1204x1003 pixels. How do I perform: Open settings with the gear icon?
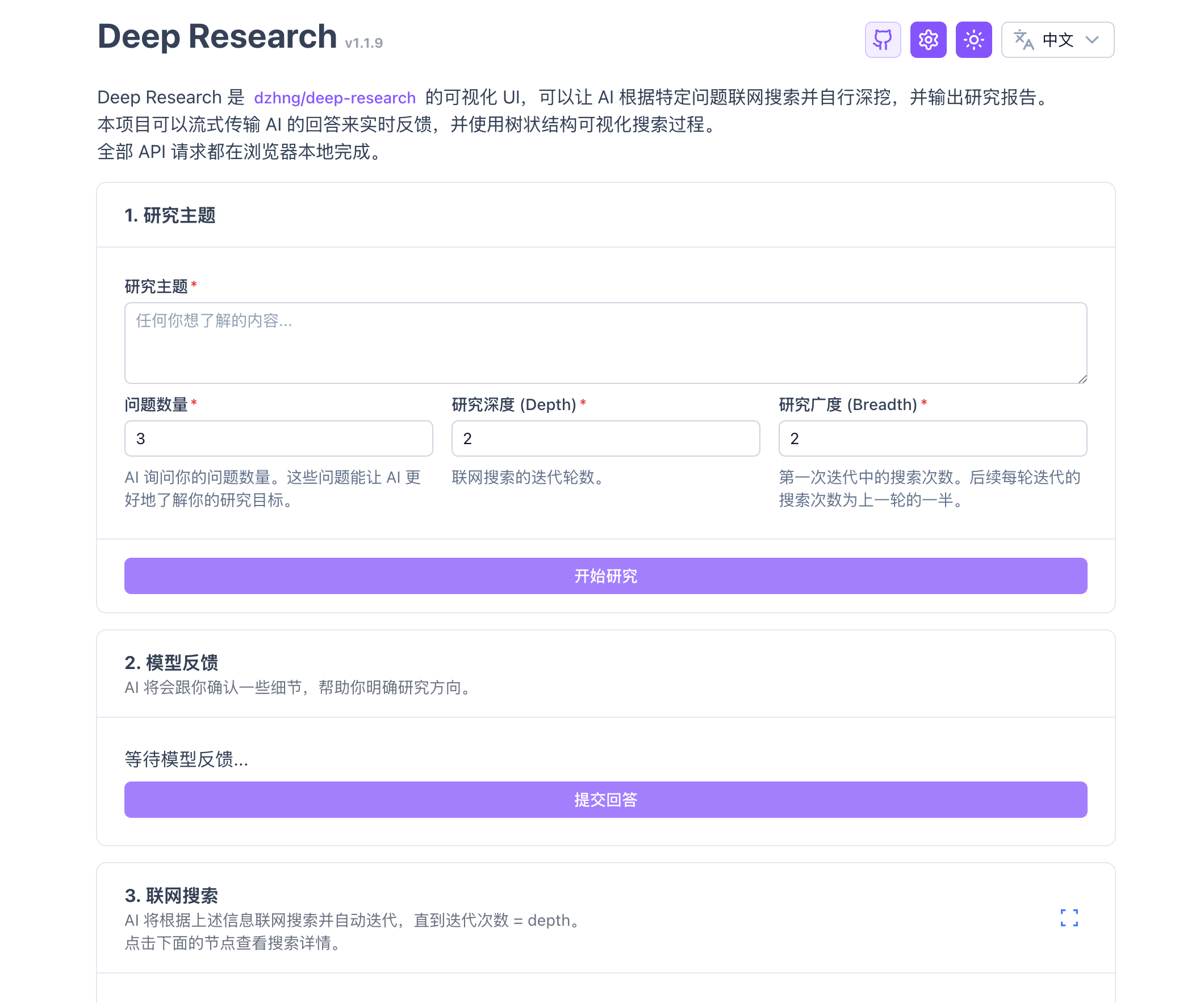927,40
